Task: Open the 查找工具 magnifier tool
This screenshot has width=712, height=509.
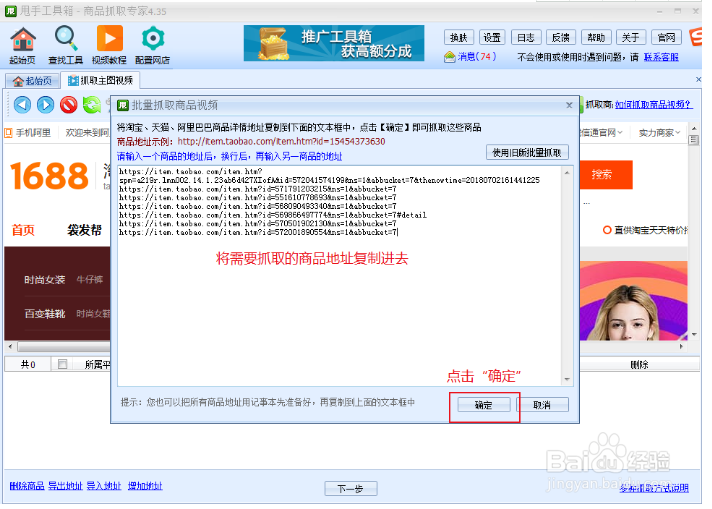Action: 65,45
